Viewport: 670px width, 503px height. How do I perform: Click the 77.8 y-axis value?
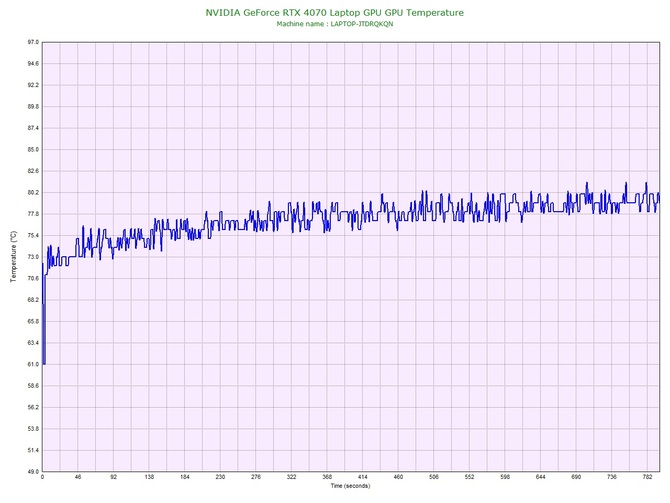(33, 214)
